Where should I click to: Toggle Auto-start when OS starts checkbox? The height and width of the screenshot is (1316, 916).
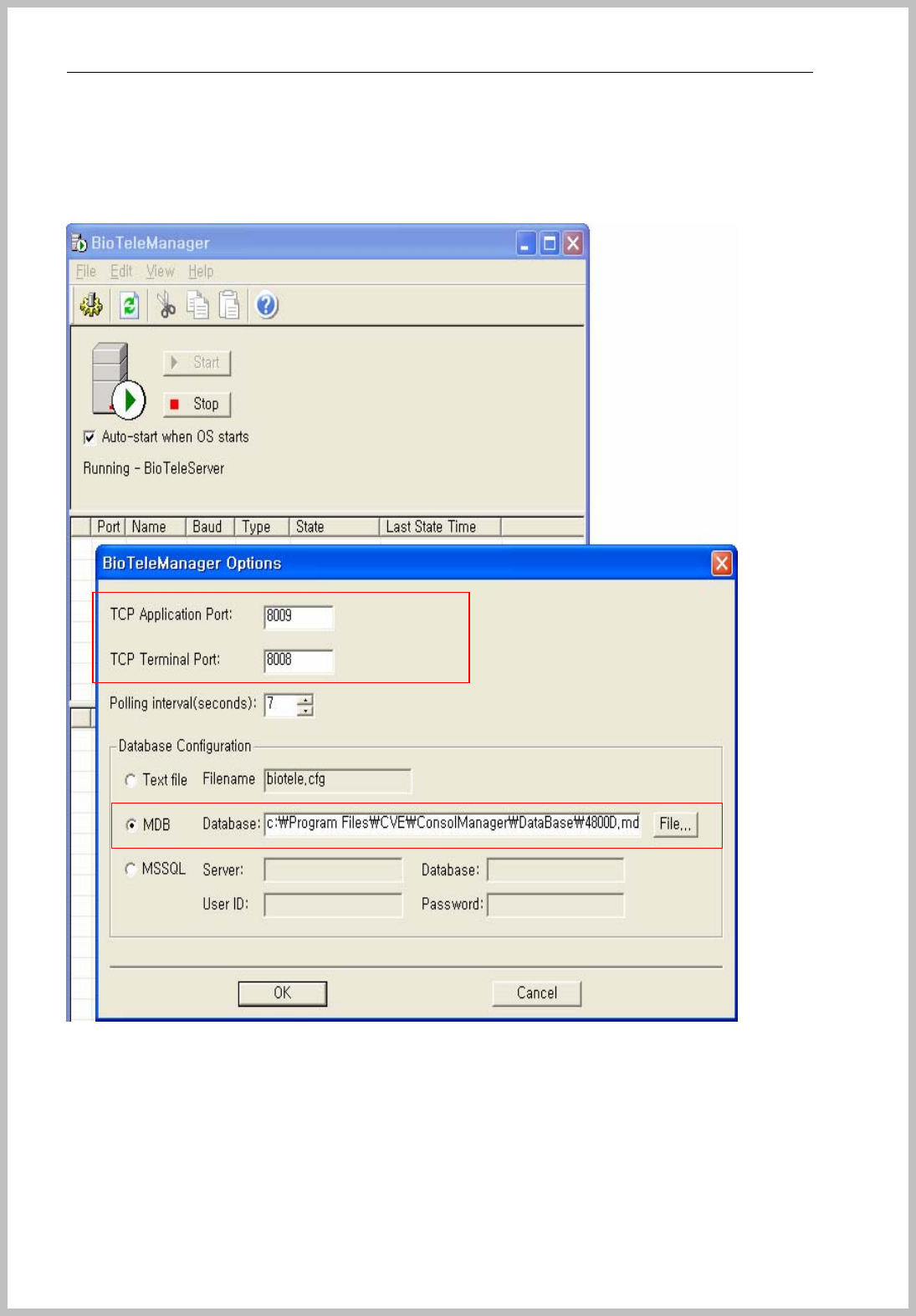coord(90,437)
